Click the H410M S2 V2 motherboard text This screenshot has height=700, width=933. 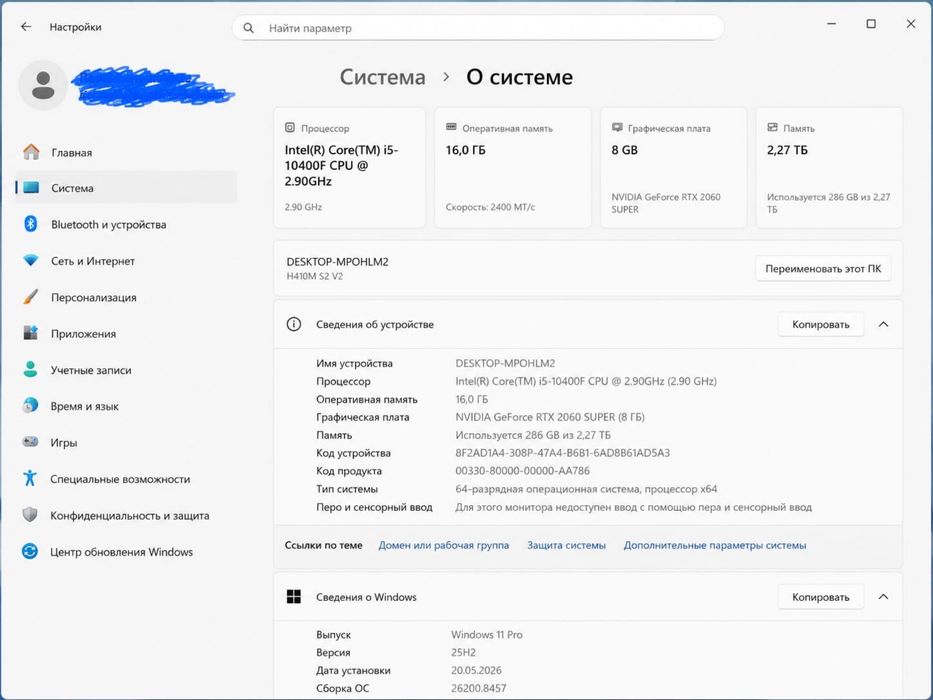[315, 276]
